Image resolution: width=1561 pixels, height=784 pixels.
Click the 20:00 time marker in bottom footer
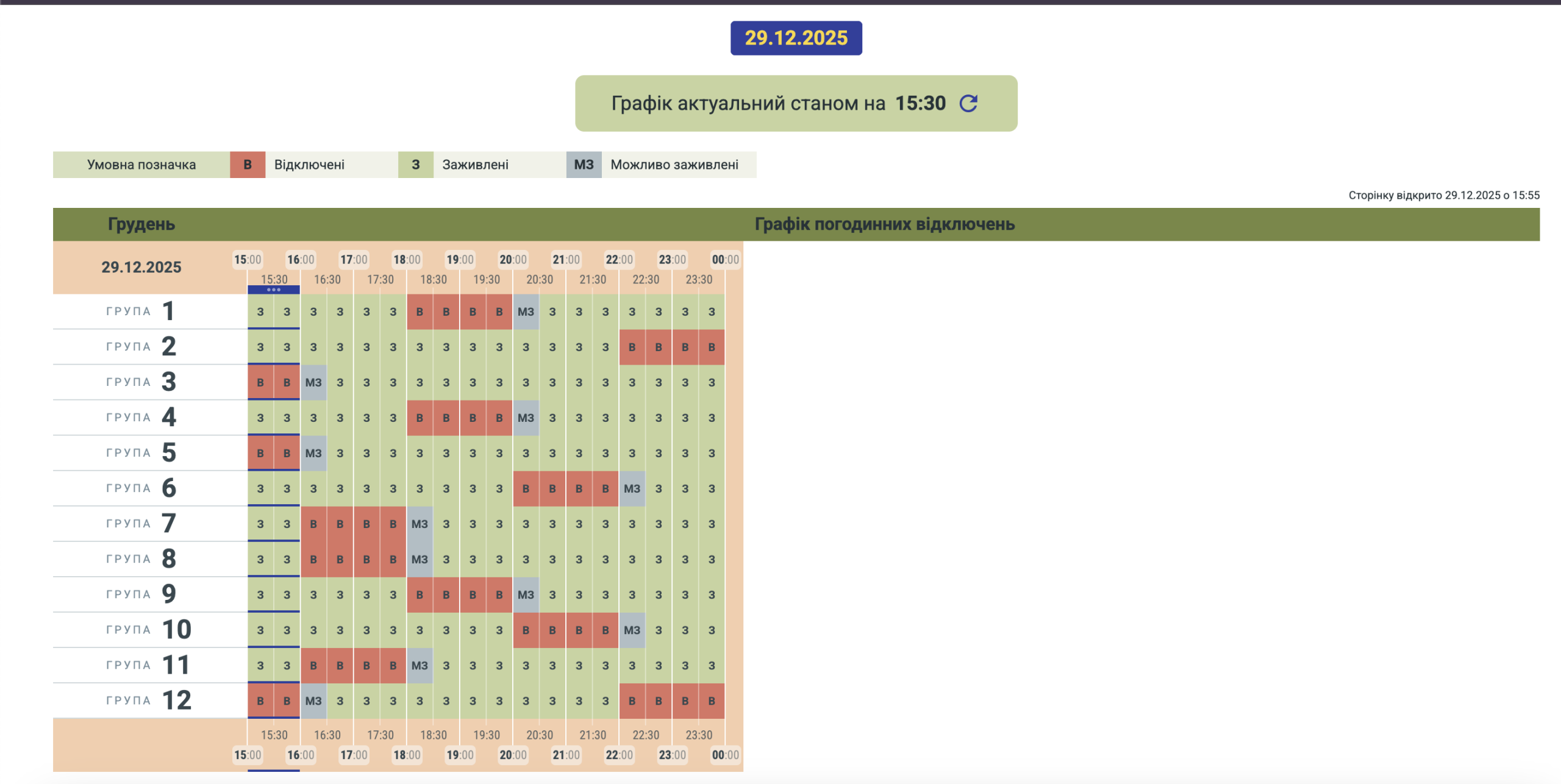pos(513,755)
